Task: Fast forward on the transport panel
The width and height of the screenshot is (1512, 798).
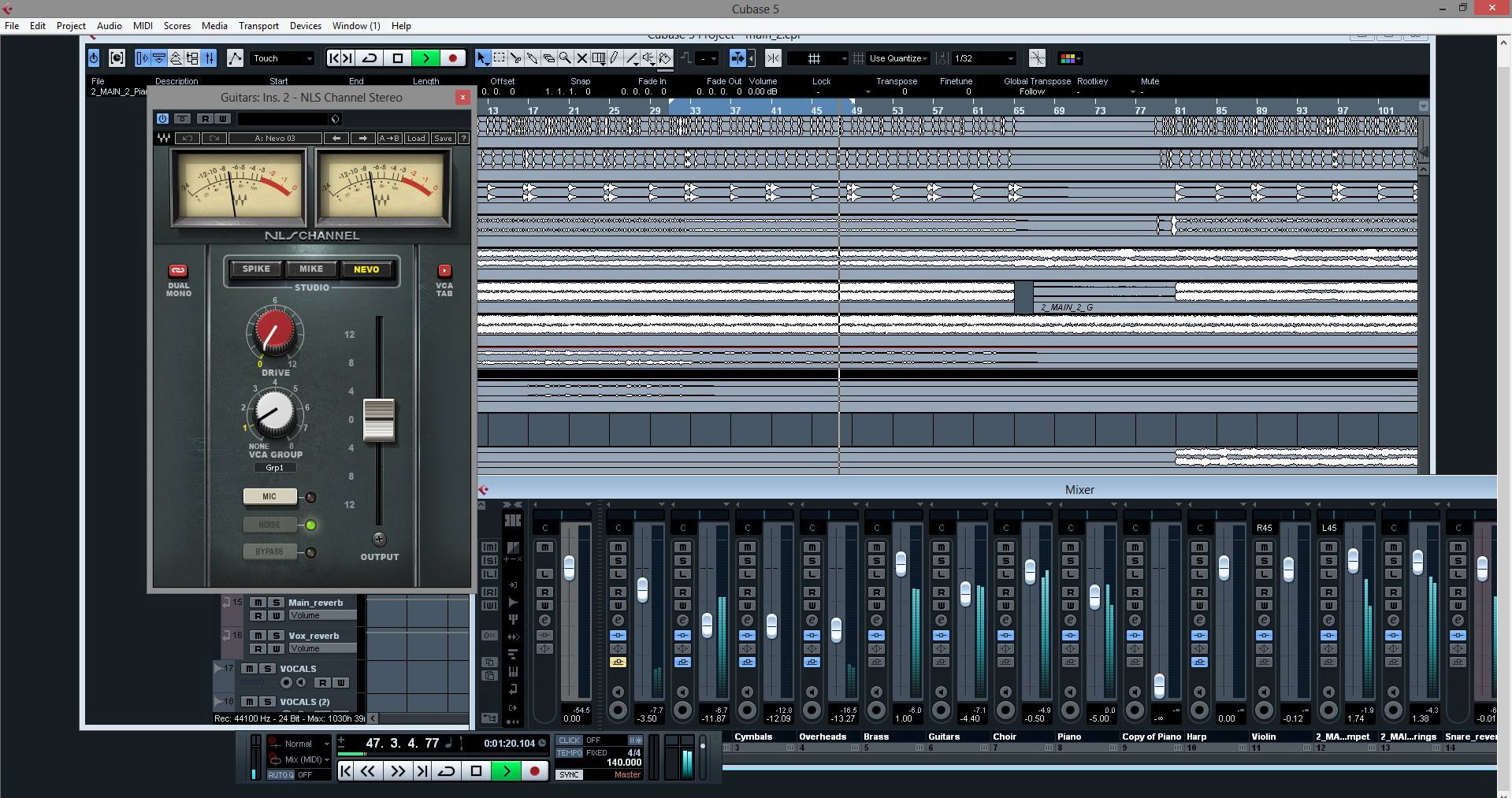Action: click(398, 771)
